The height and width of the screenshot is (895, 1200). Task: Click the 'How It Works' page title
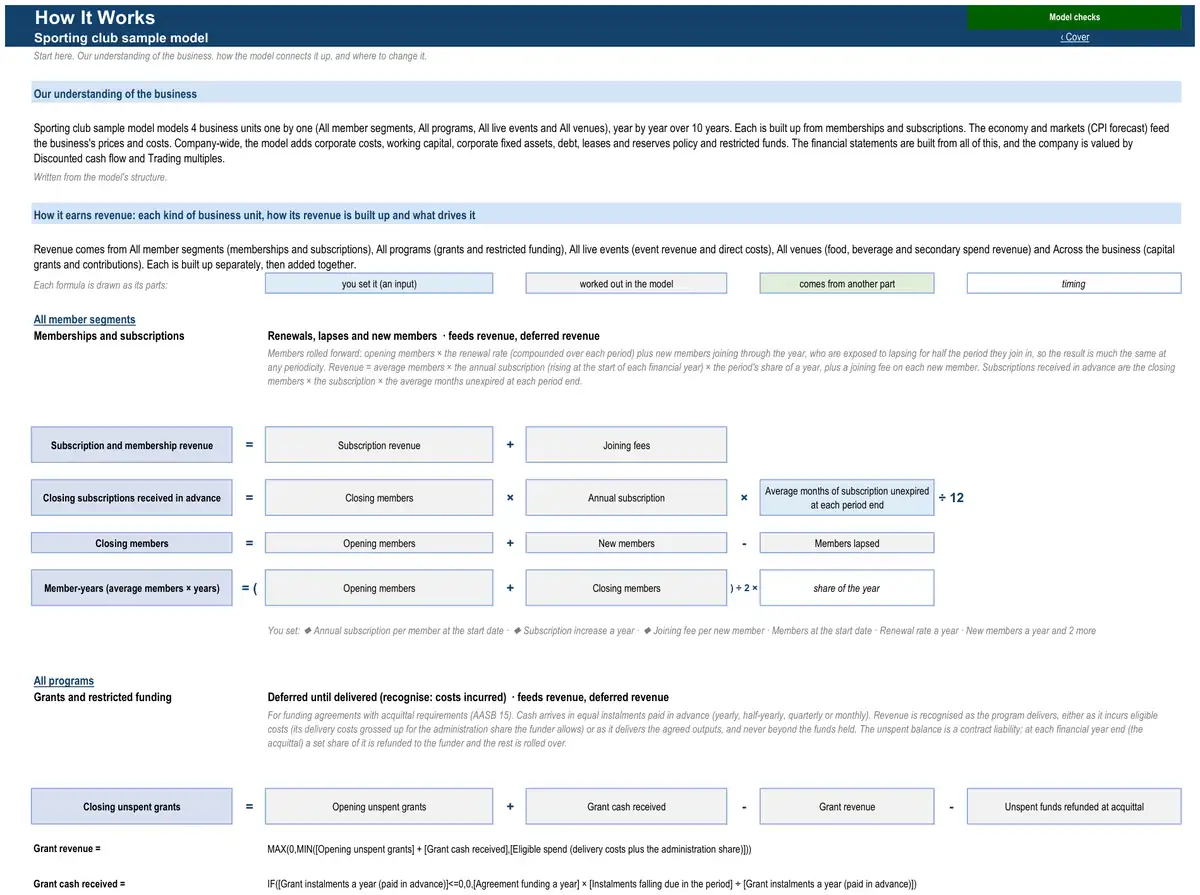click(95, 17)
